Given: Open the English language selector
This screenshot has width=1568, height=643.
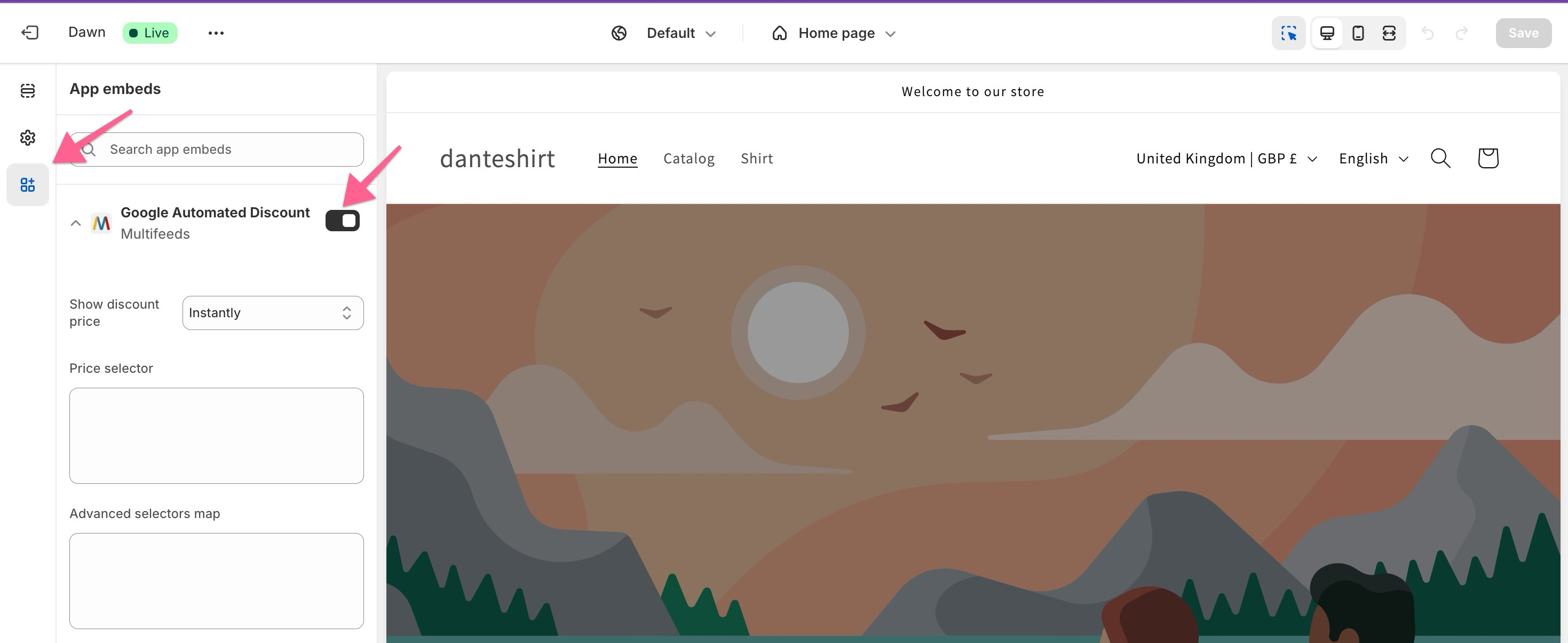Looking at the screenshot, I should [1374, 158].
